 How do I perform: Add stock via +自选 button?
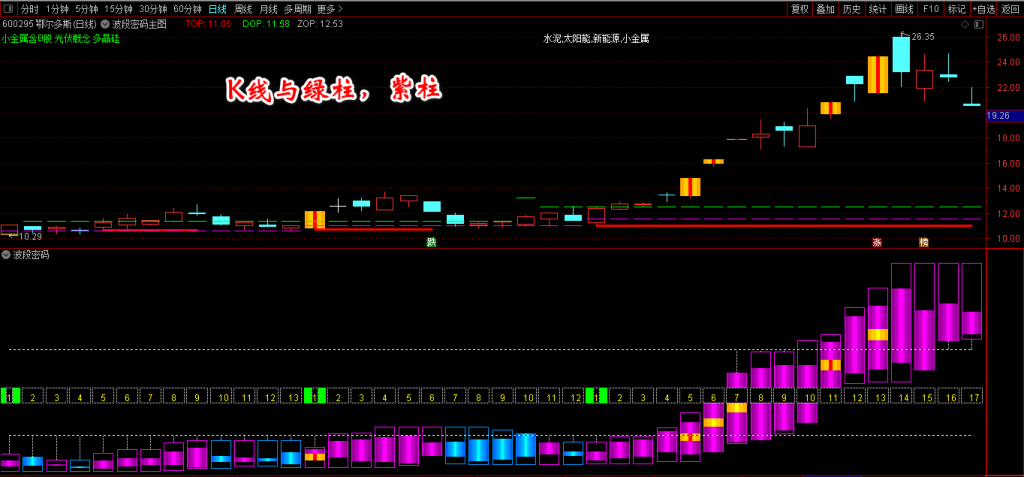click(984, 9)
